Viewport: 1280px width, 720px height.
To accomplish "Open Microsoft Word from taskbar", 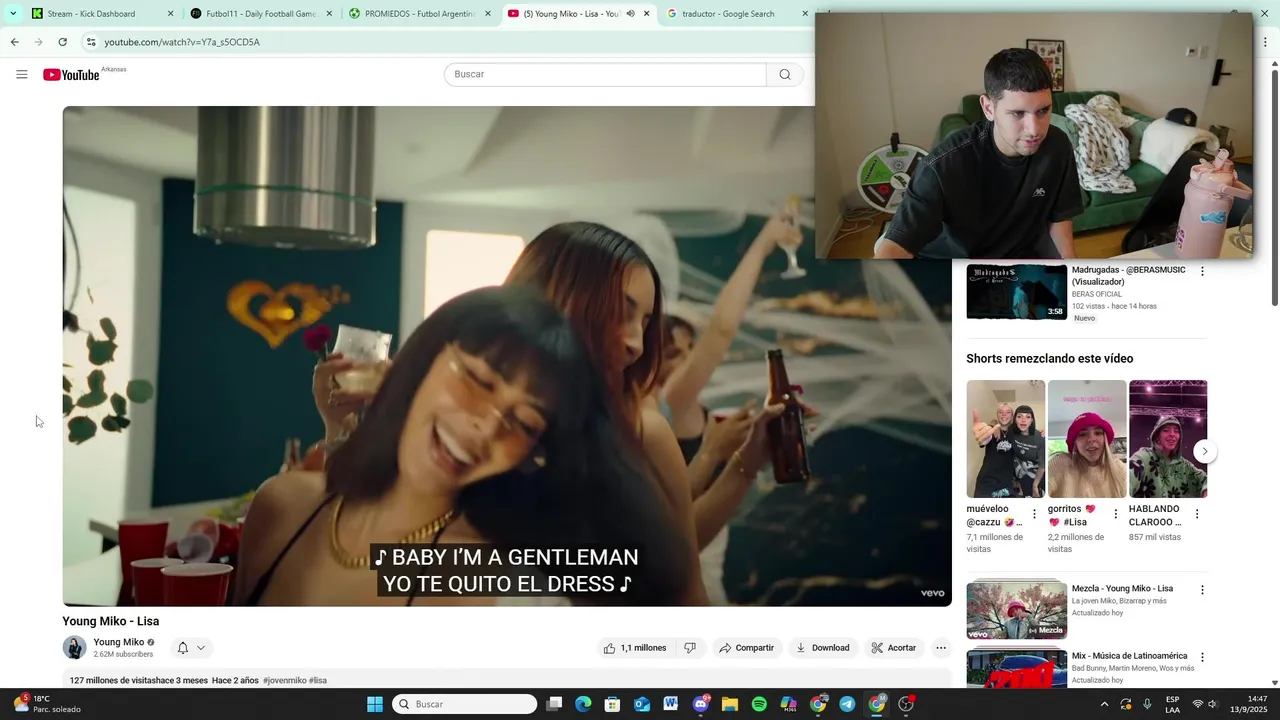I will coord(671,704).
